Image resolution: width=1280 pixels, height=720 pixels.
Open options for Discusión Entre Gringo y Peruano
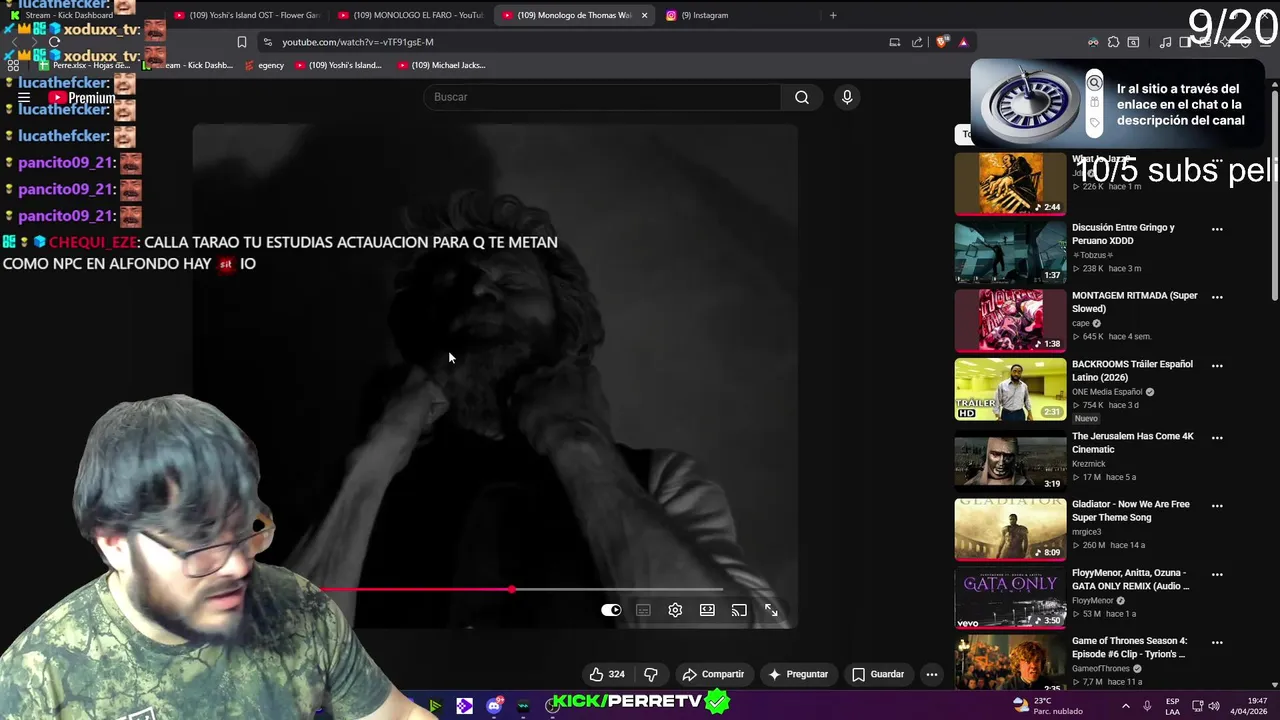point(1217,229)
